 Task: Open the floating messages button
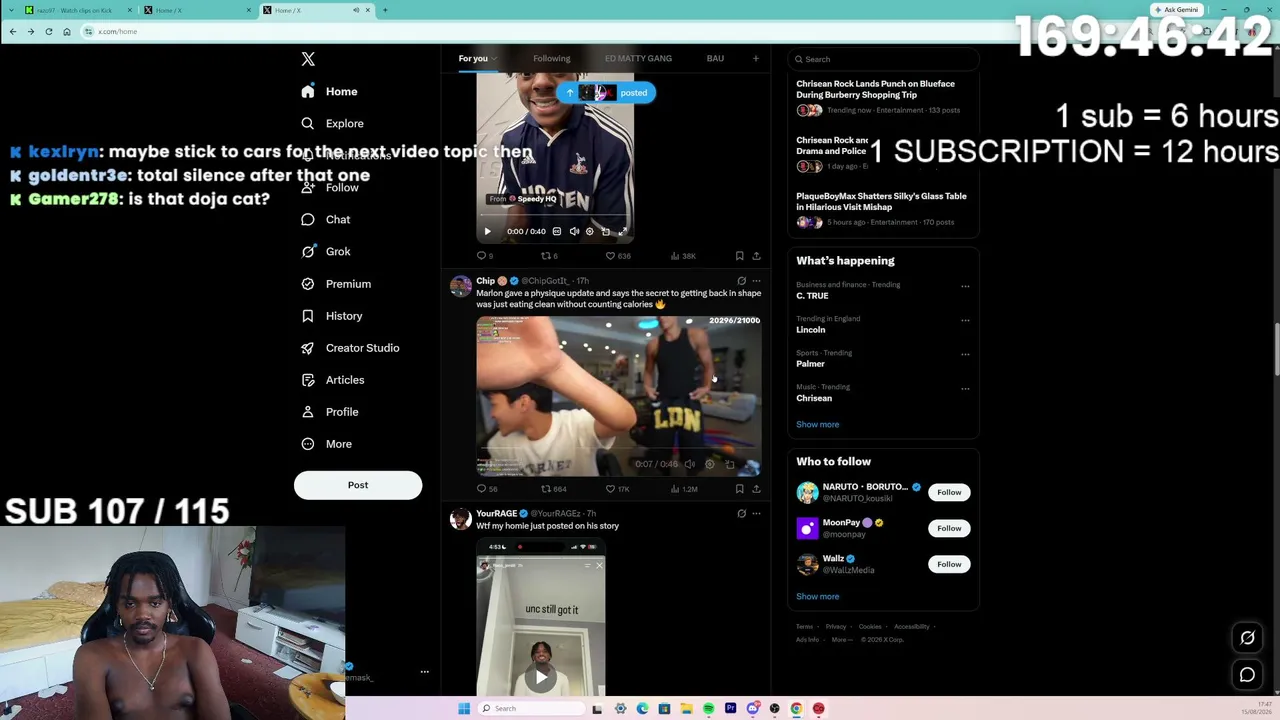click(x=1247, y=675)
